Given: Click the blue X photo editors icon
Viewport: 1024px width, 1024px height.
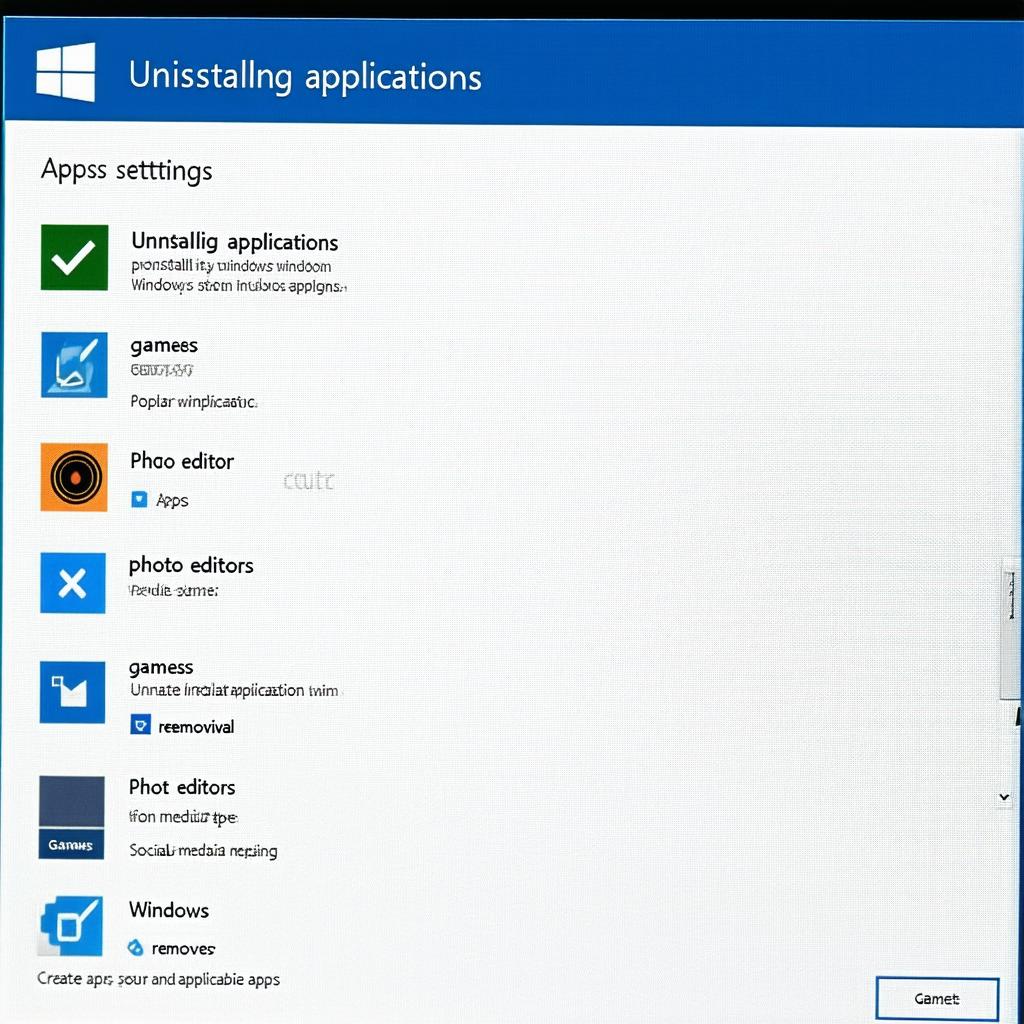Looking at the screenshot, I should coord(72,582).
